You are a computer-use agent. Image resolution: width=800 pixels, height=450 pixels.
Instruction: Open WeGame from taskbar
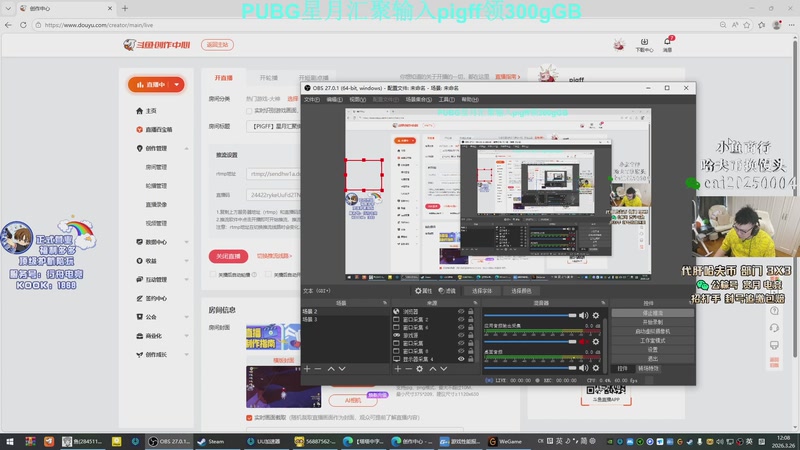pos(506,441)
